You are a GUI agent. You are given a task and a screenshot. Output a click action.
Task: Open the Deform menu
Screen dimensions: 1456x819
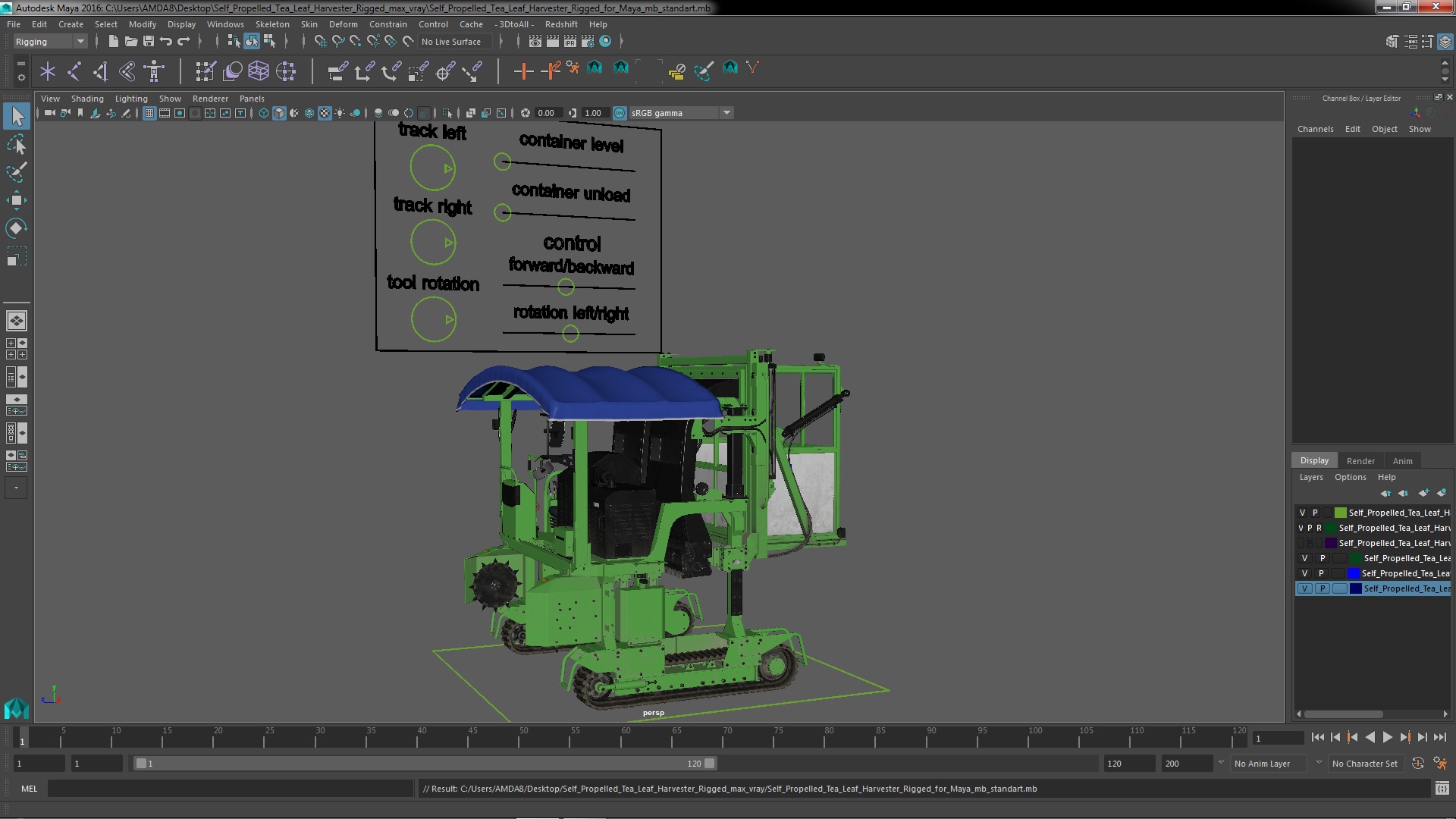(344, 23)
